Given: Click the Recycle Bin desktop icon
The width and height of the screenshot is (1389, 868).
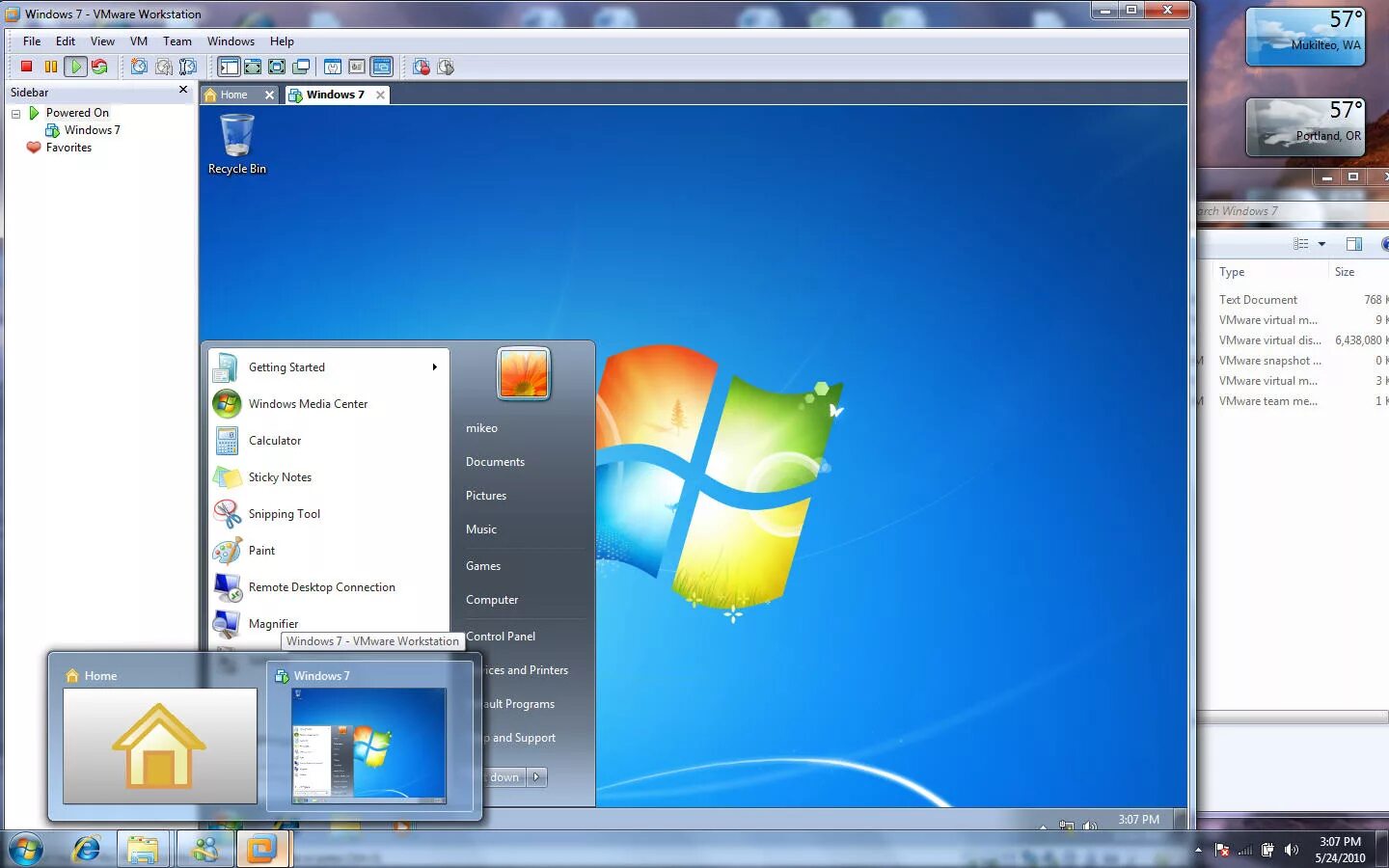Looking at the screenshot, I should 237,144.
